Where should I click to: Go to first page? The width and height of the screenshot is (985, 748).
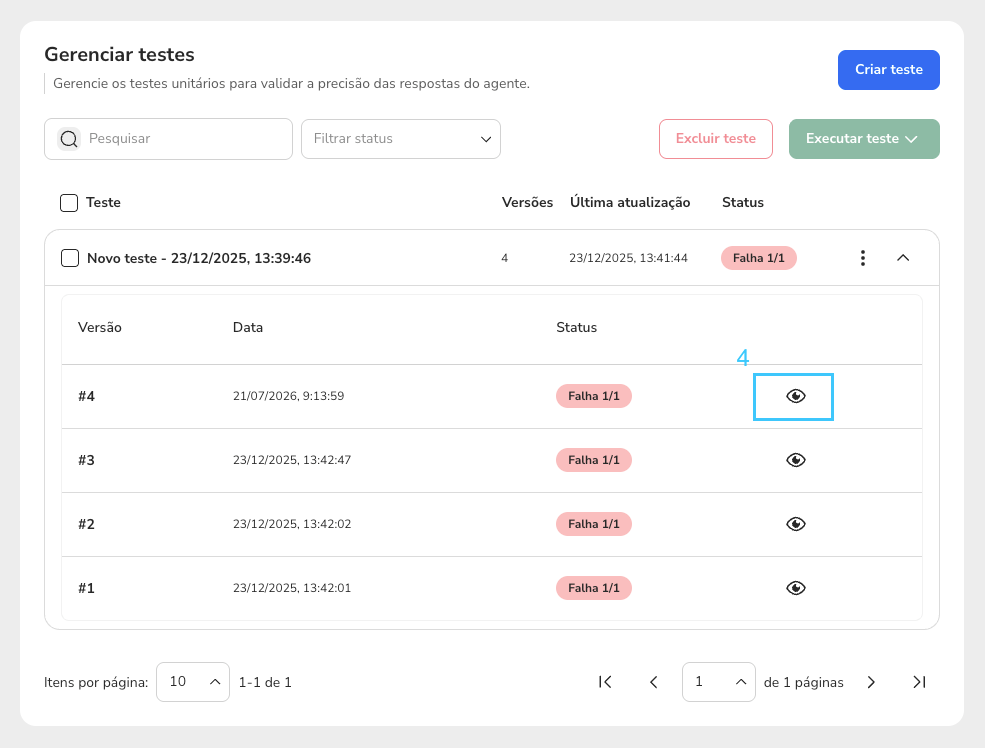point(605,682)
